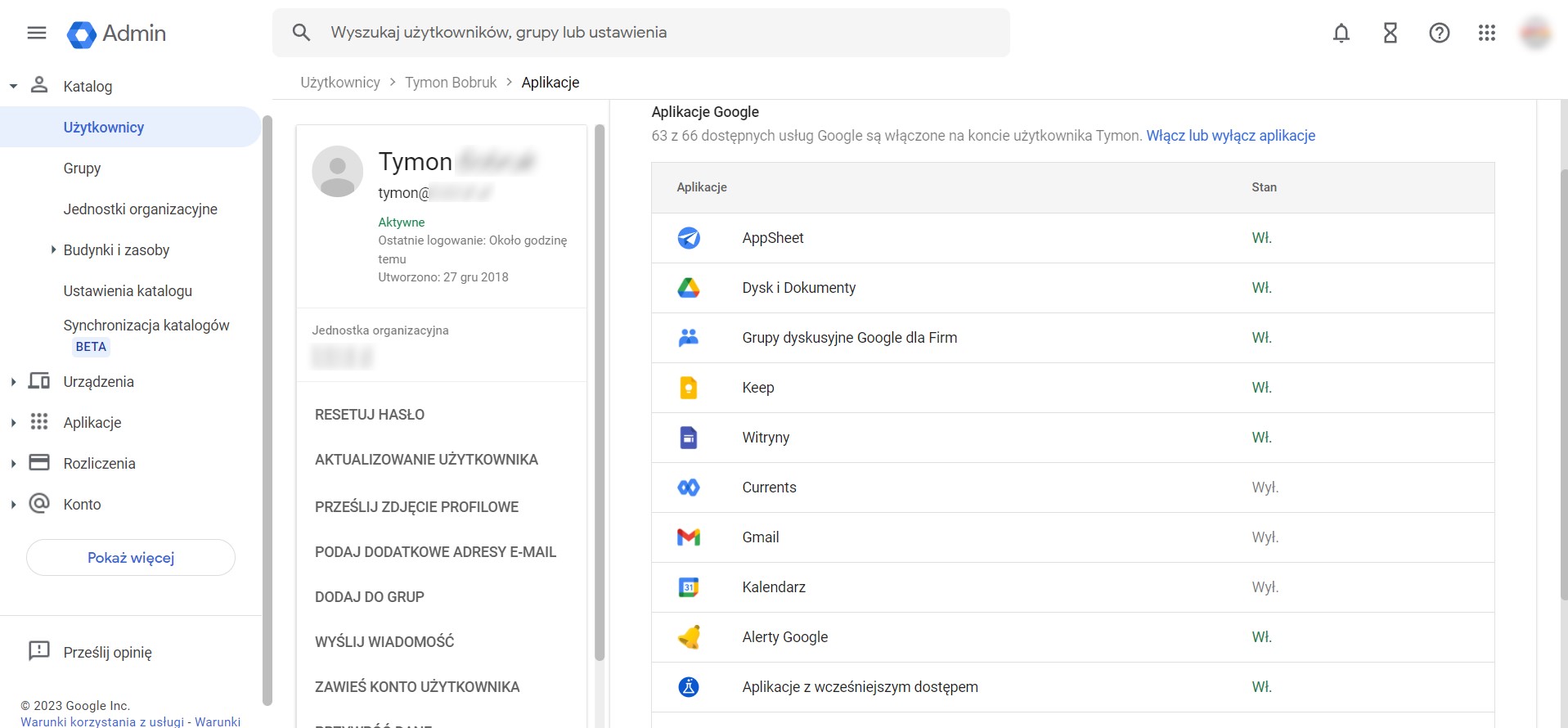This screenshot has width=1568, height=728.
Task: Click the Aplikacje grid icon in sidebar
Action: pos(39,421)
